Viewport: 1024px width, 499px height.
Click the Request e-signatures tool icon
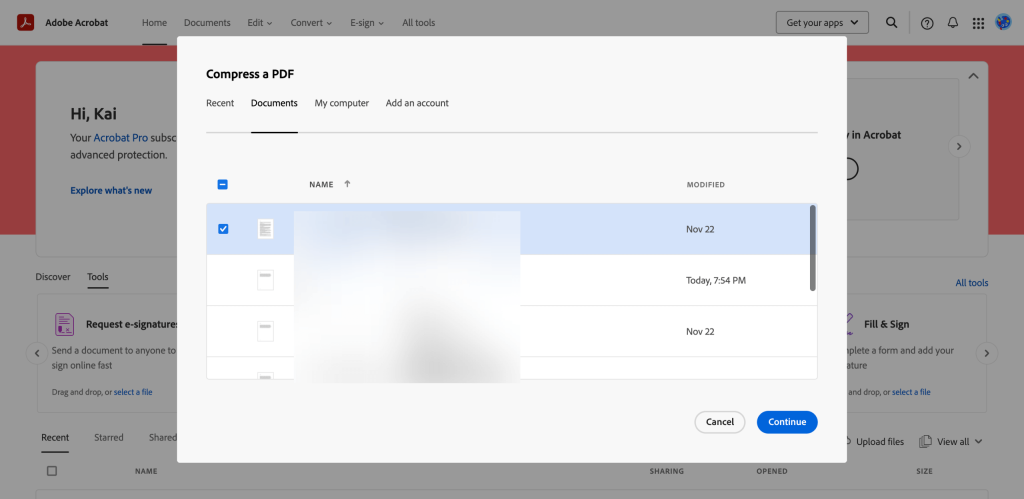(x=65, y=324)
